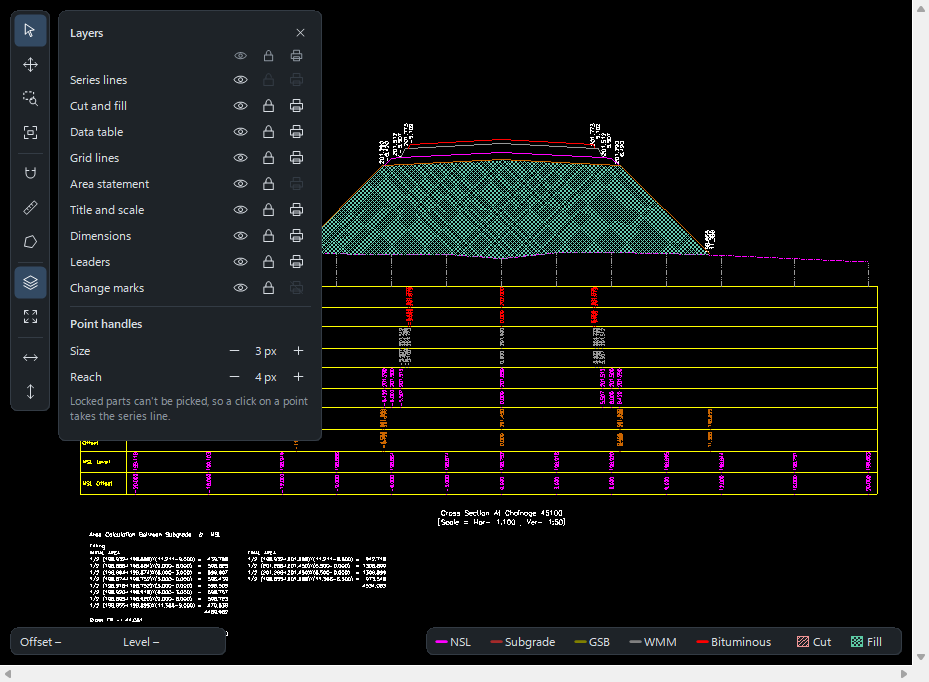Viewport: 929px width, 682px height.
Task: Click the Series lines layer name
Action: (98, 79)
